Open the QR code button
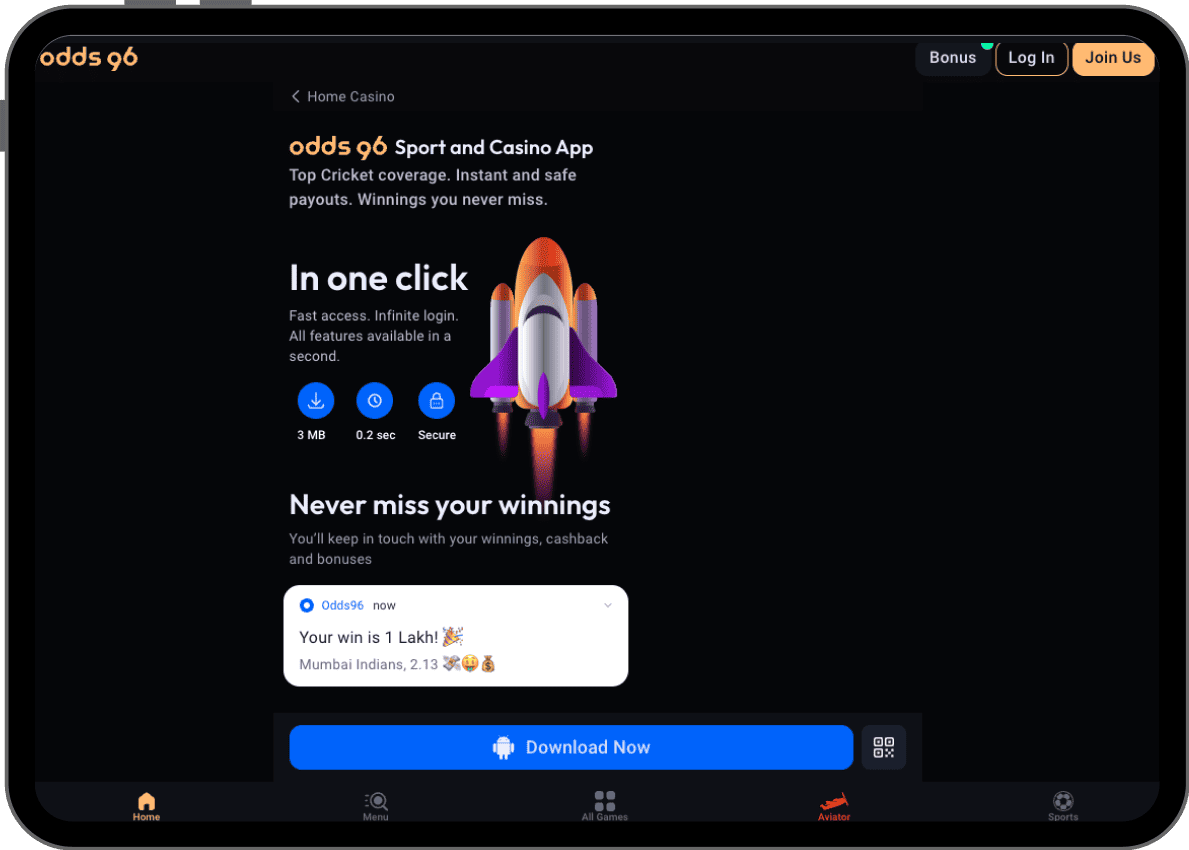Image resolution: width=1189 pixels, height=850 pixels. coord(883,747)
